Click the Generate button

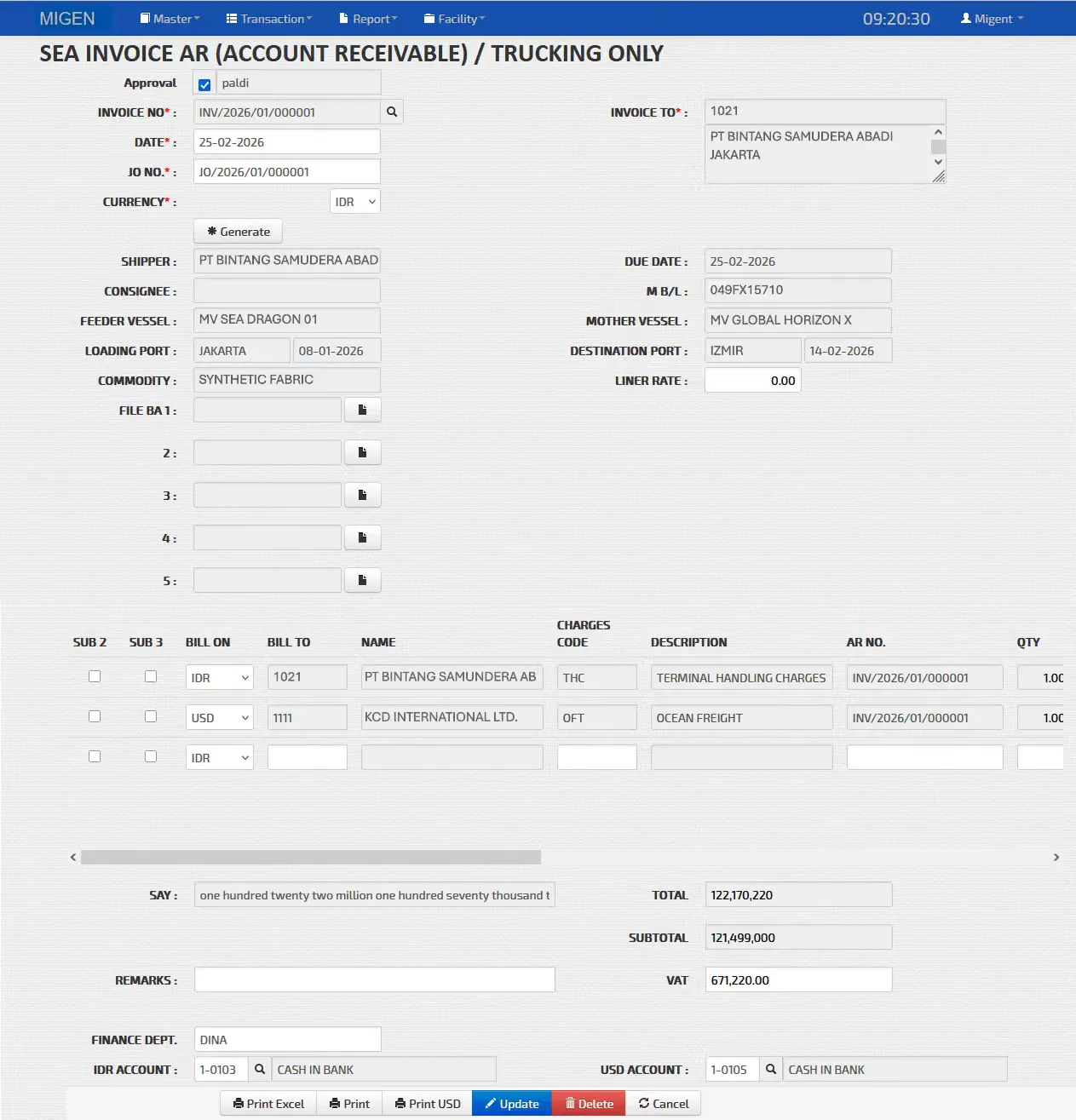pos(239,232)
